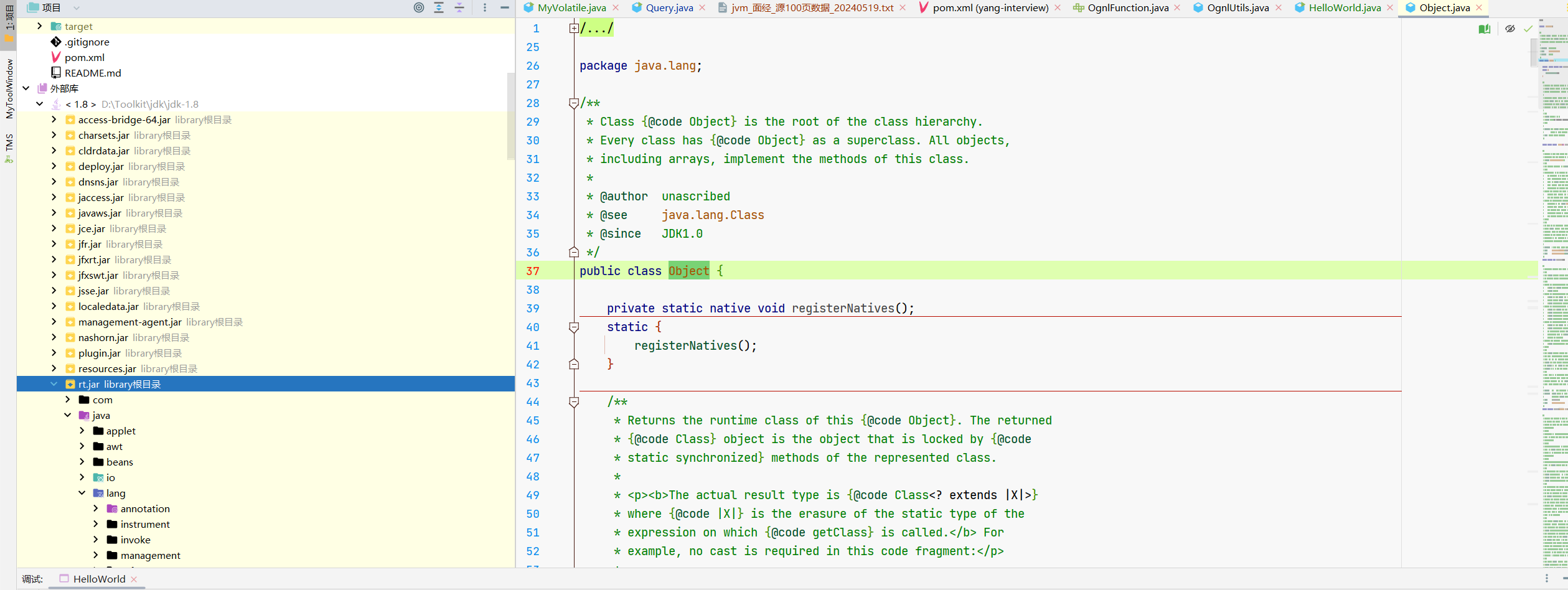
Task: Expand folded header comment at line 1
Action: click(x=574, y=28)
